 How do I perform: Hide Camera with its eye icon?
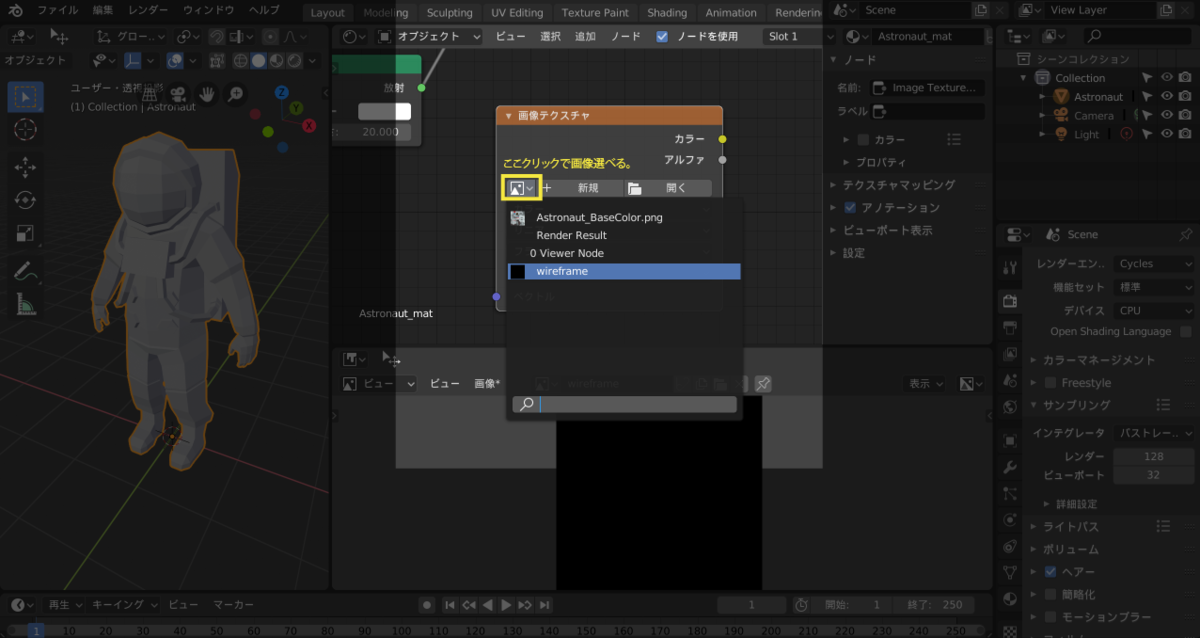[x=1166, y=116]
